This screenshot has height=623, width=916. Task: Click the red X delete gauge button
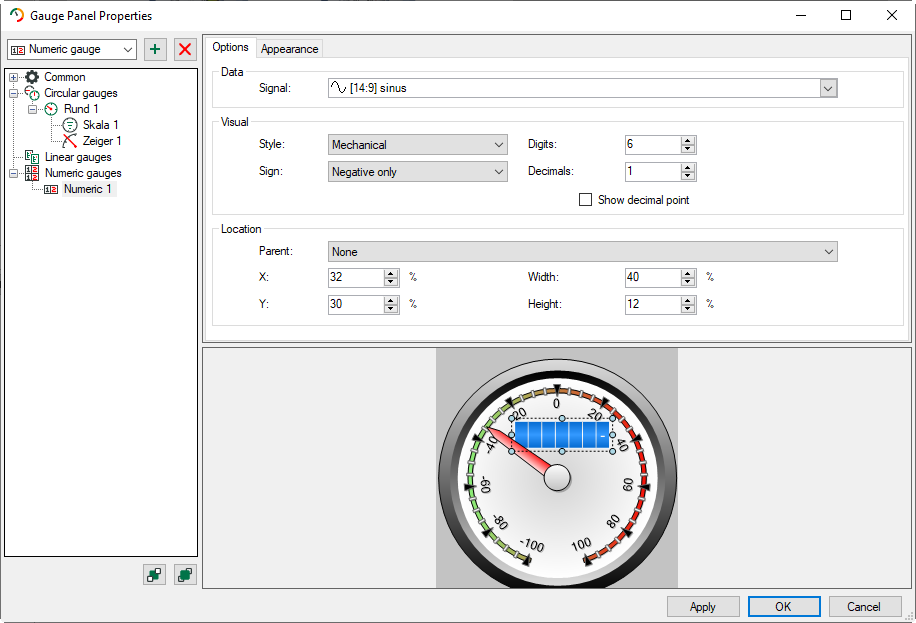point(185,49)
